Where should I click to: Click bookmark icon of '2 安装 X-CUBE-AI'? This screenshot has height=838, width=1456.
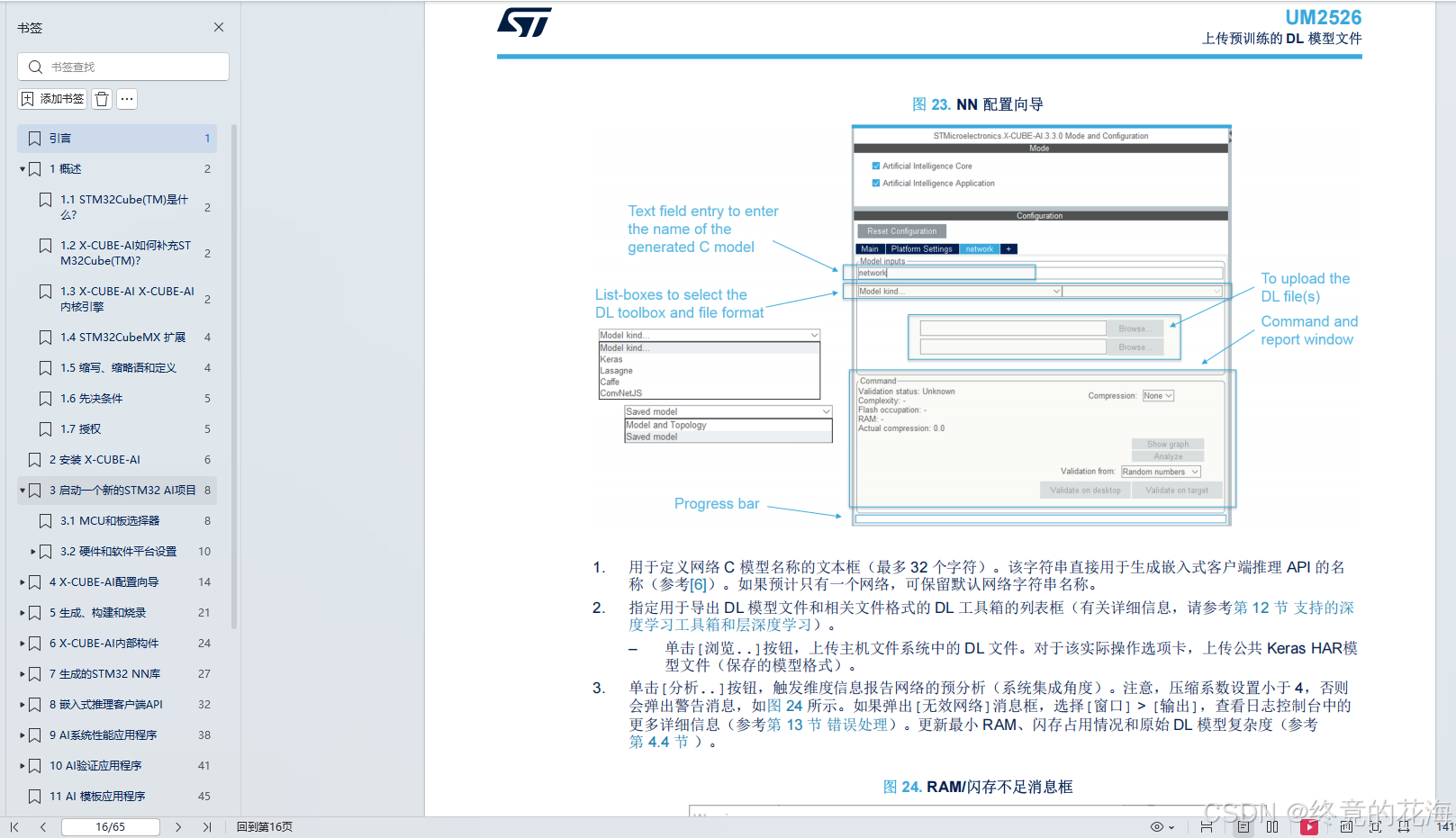coord(35,460)
